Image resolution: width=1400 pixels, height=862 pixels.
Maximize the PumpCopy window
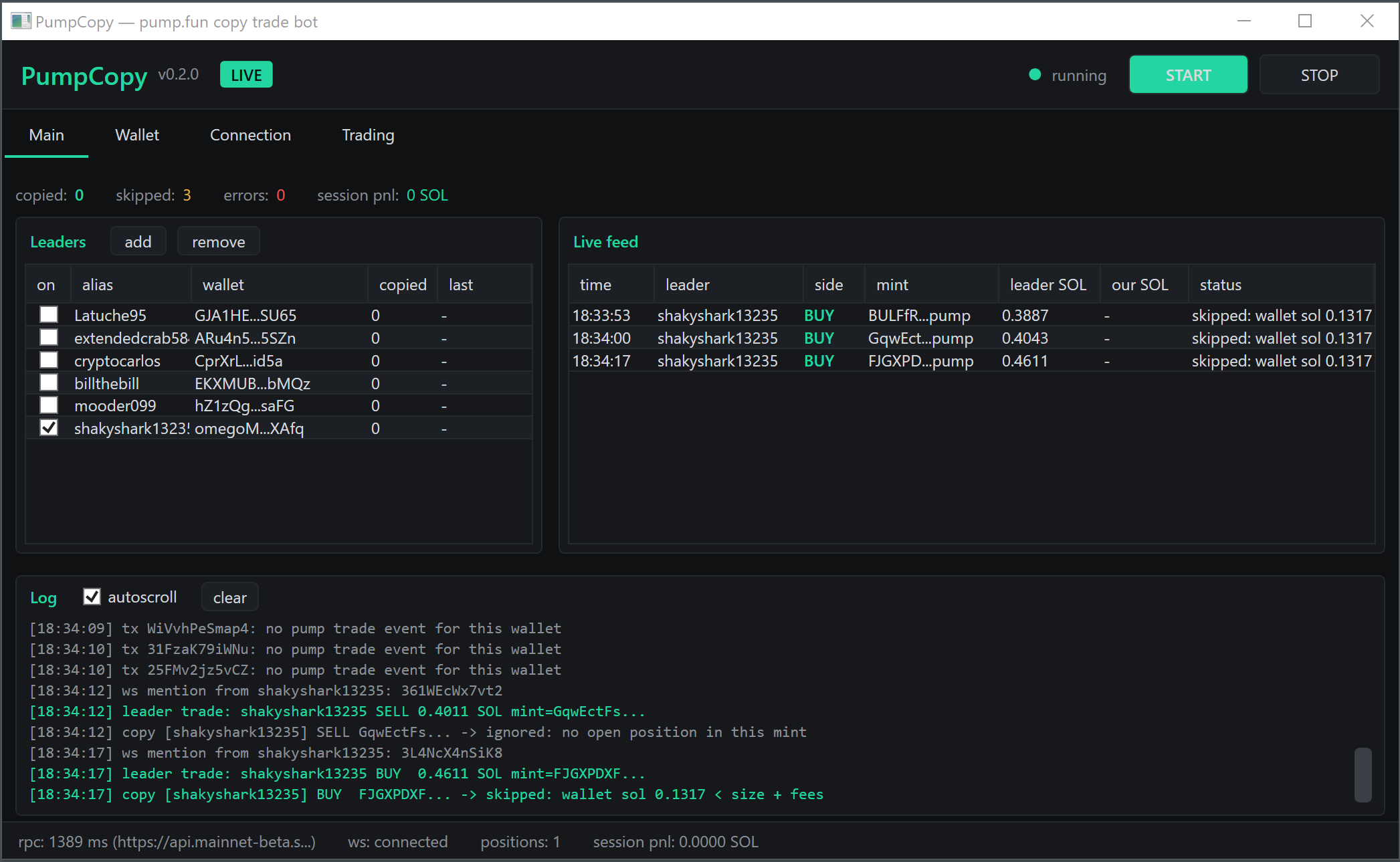coord(1304,21)
